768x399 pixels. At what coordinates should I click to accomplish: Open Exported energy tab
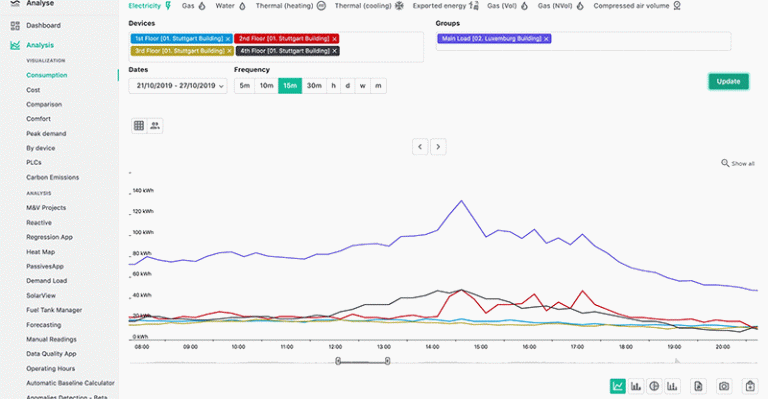[445, 6]
